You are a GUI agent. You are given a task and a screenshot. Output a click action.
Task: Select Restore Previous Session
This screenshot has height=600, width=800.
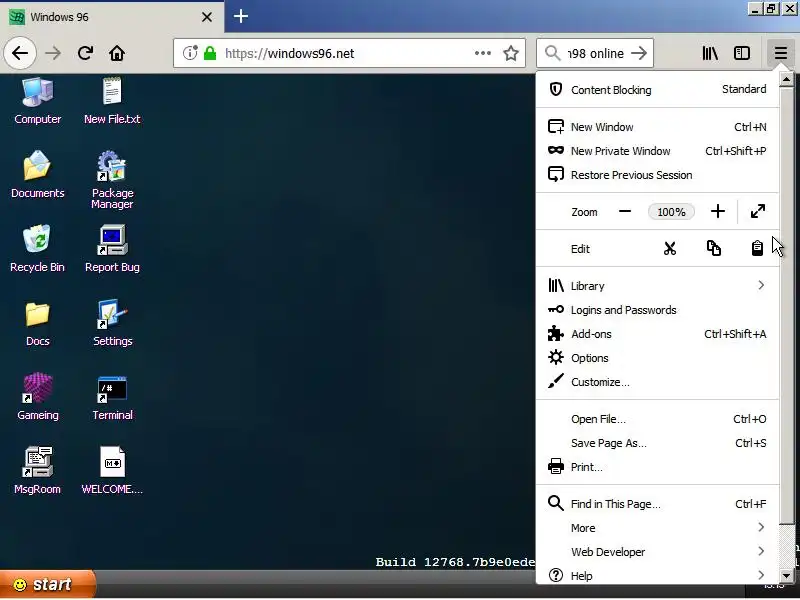click(x=657, y=175)
